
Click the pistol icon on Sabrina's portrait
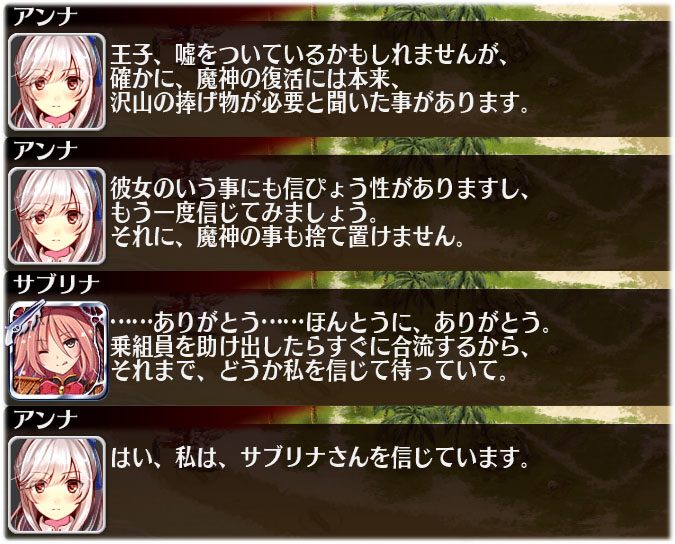(24, 321)
